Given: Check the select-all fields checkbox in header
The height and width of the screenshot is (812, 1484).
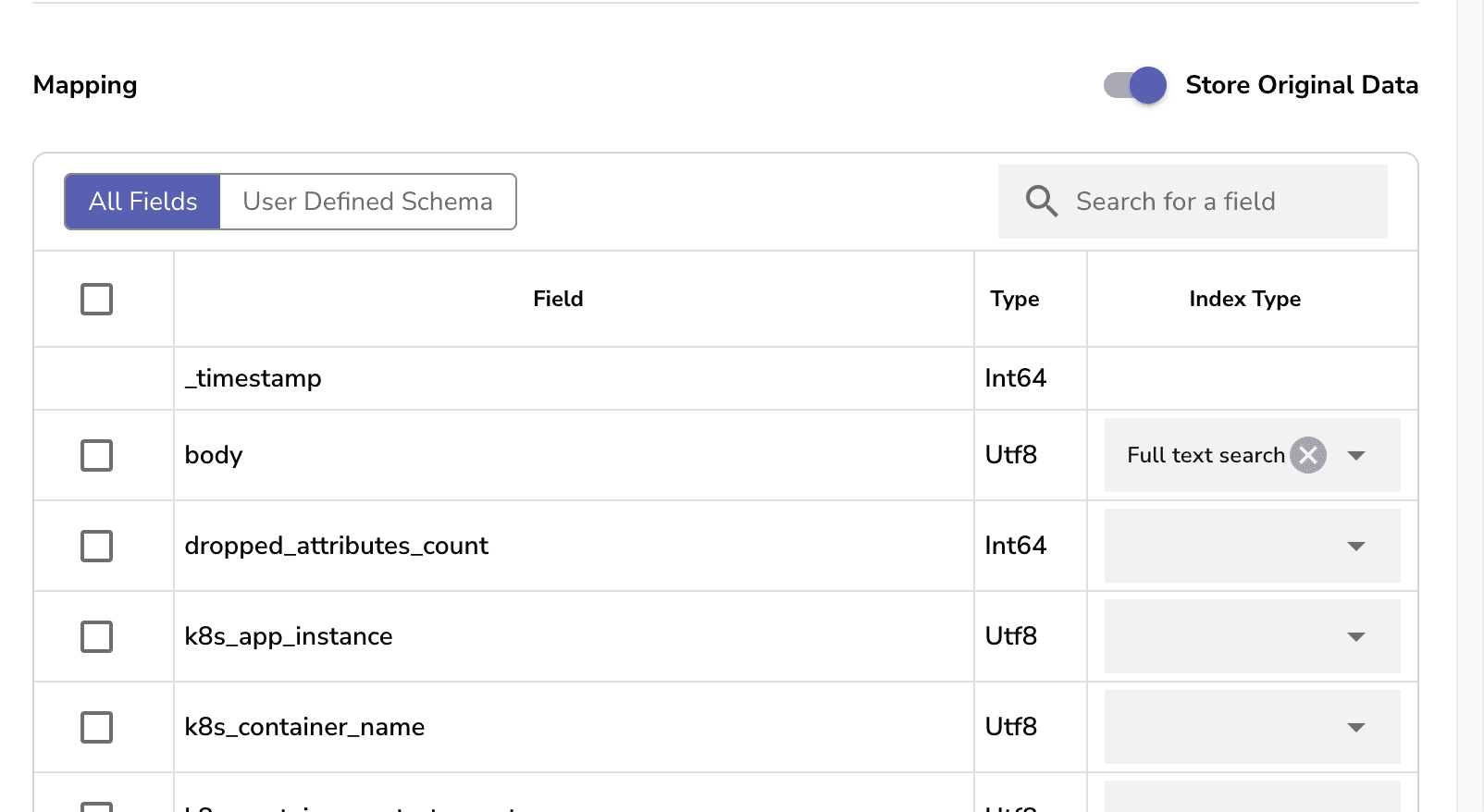Looking at the screenshot, I should [96, 299].
